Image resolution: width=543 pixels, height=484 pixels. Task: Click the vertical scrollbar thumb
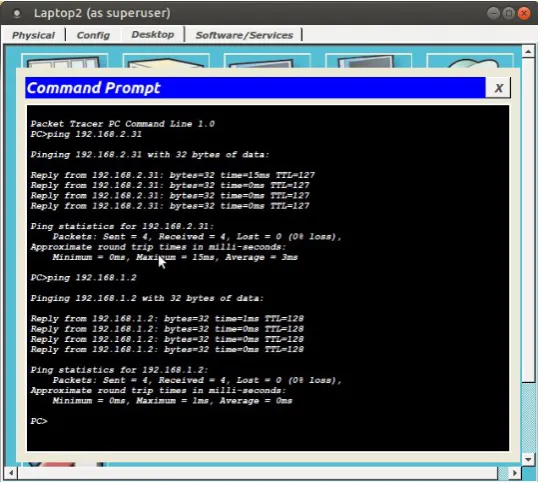[528, 220]
